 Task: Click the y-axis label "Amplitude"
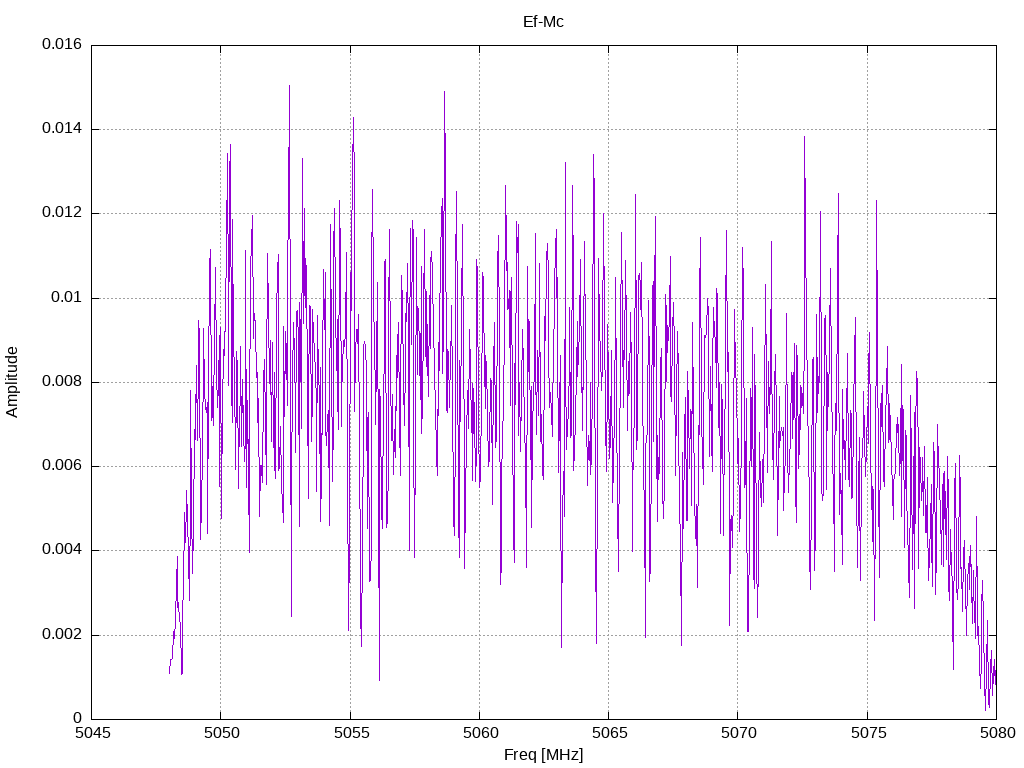(12, 382)
